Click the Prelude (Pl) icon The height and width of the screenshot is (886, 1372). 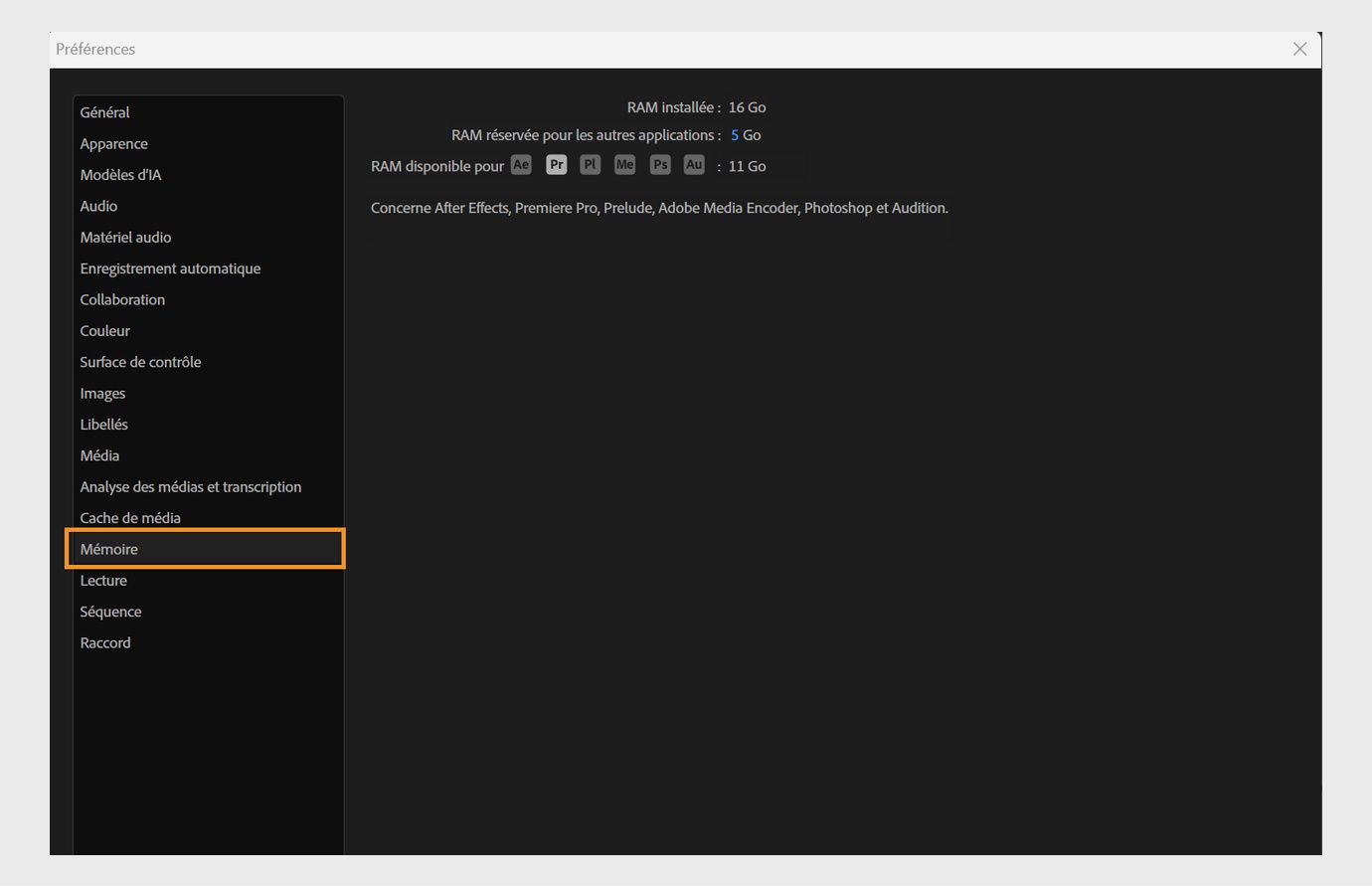pyautogui.click(x=590, y=165)
